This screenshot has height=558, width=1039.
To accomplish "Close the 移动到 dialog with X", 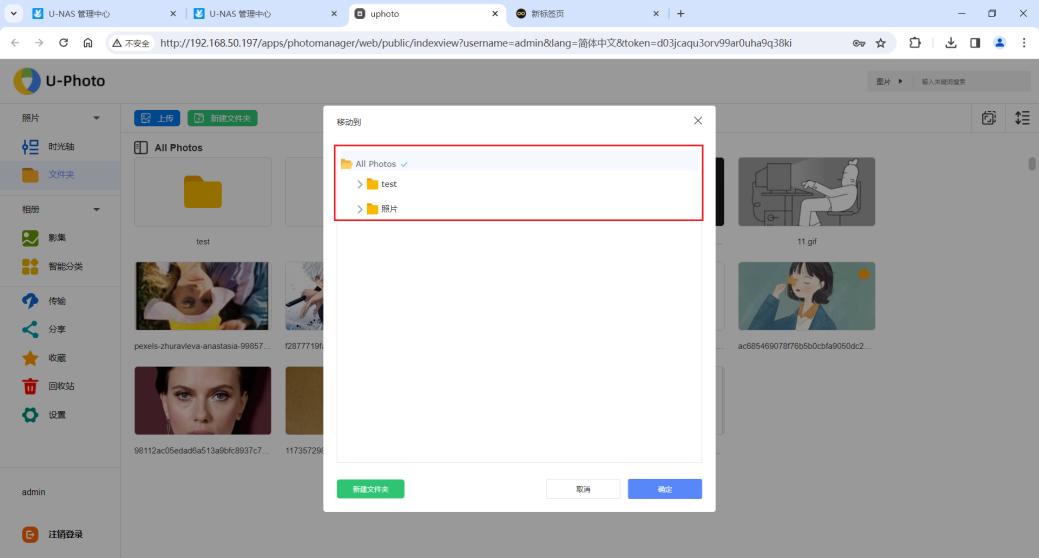I will pos(697,121).
